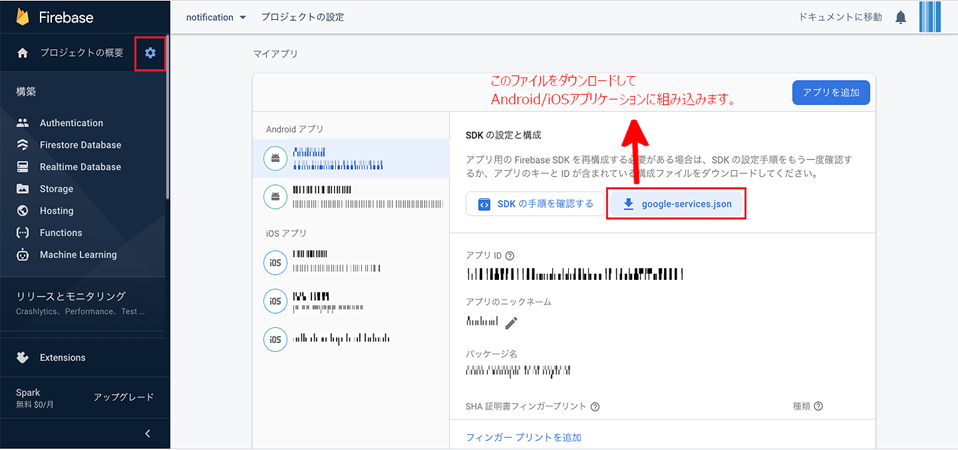This screenshot has width=958, height=450.
Task: Click the 構築 section heading
Action: (x=26, y=92)
